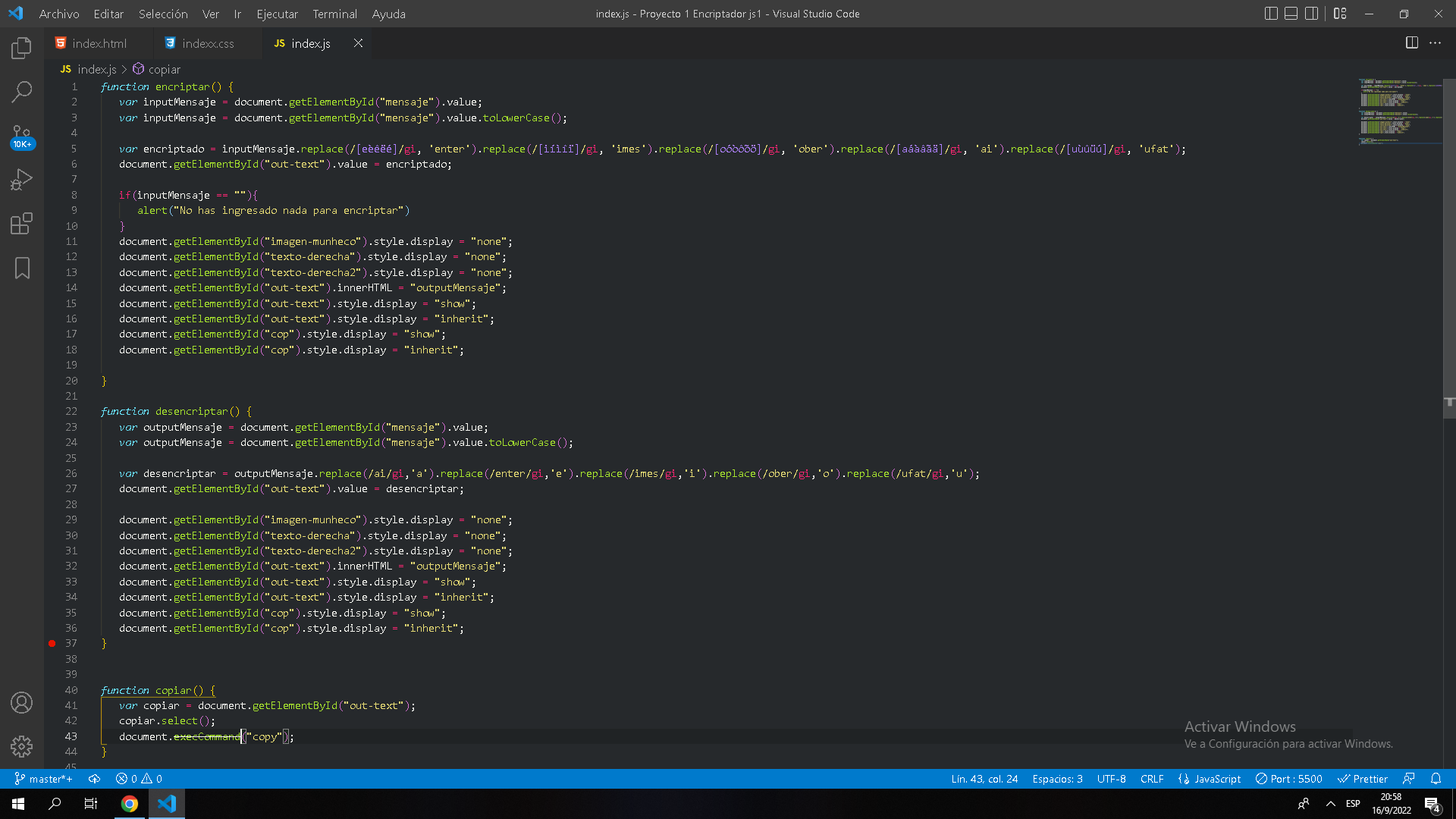Open the Explorer view in the activity bar
1456x819 pixels.
tap(21, 49)
